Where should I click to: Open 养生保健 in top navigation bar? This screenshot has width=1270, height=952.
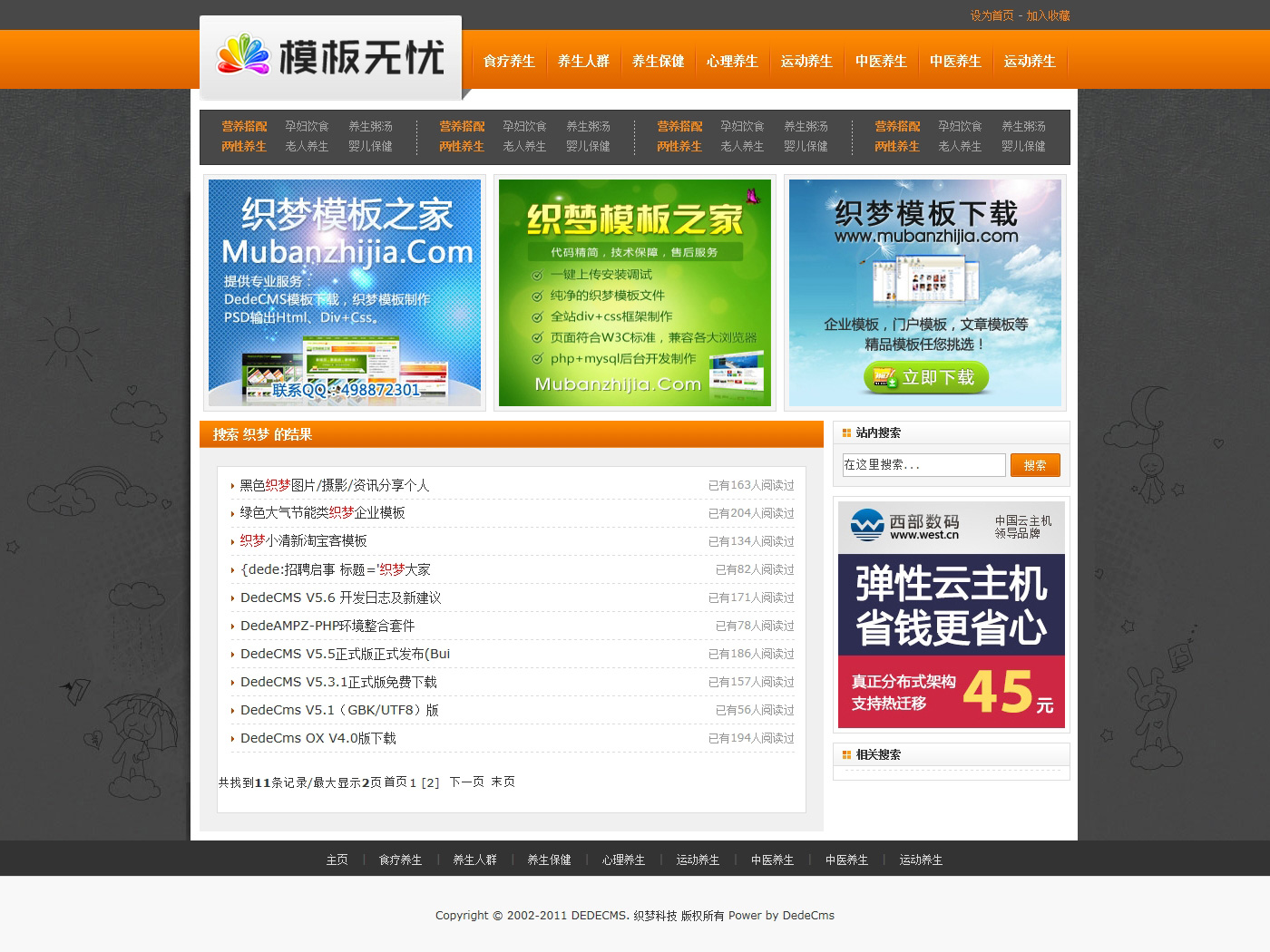[x=658, y=62]
